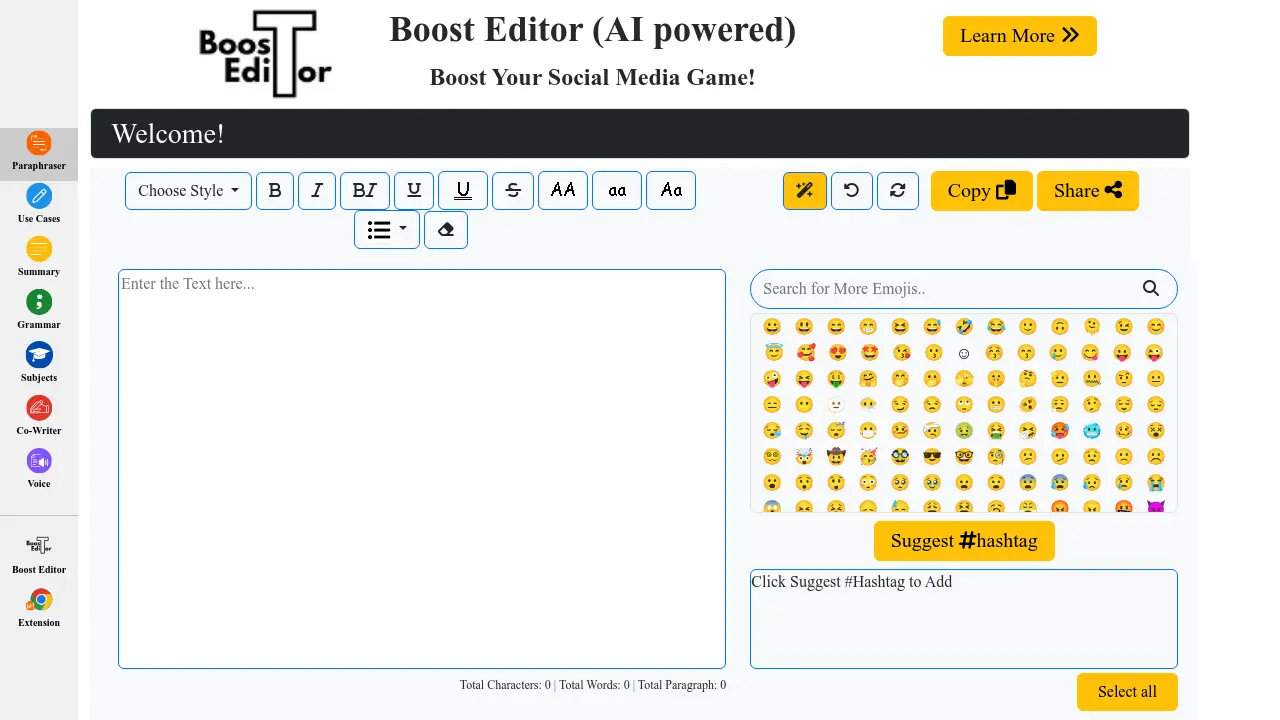Focus the main text editor area
Screen dimensions: 1280x720
pos(422,469)
